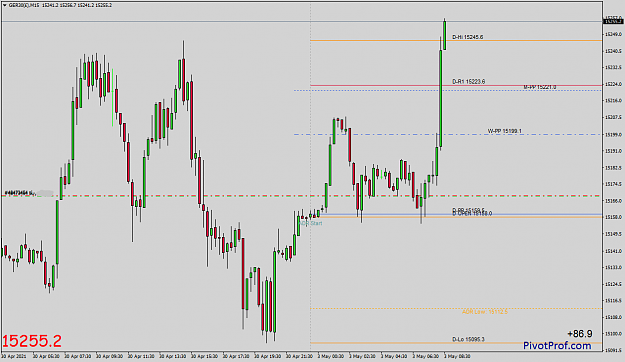The image size is (625, 362).
Task: Click the 30 Apr 21:30 time axis label
Action: pos(300,356)
